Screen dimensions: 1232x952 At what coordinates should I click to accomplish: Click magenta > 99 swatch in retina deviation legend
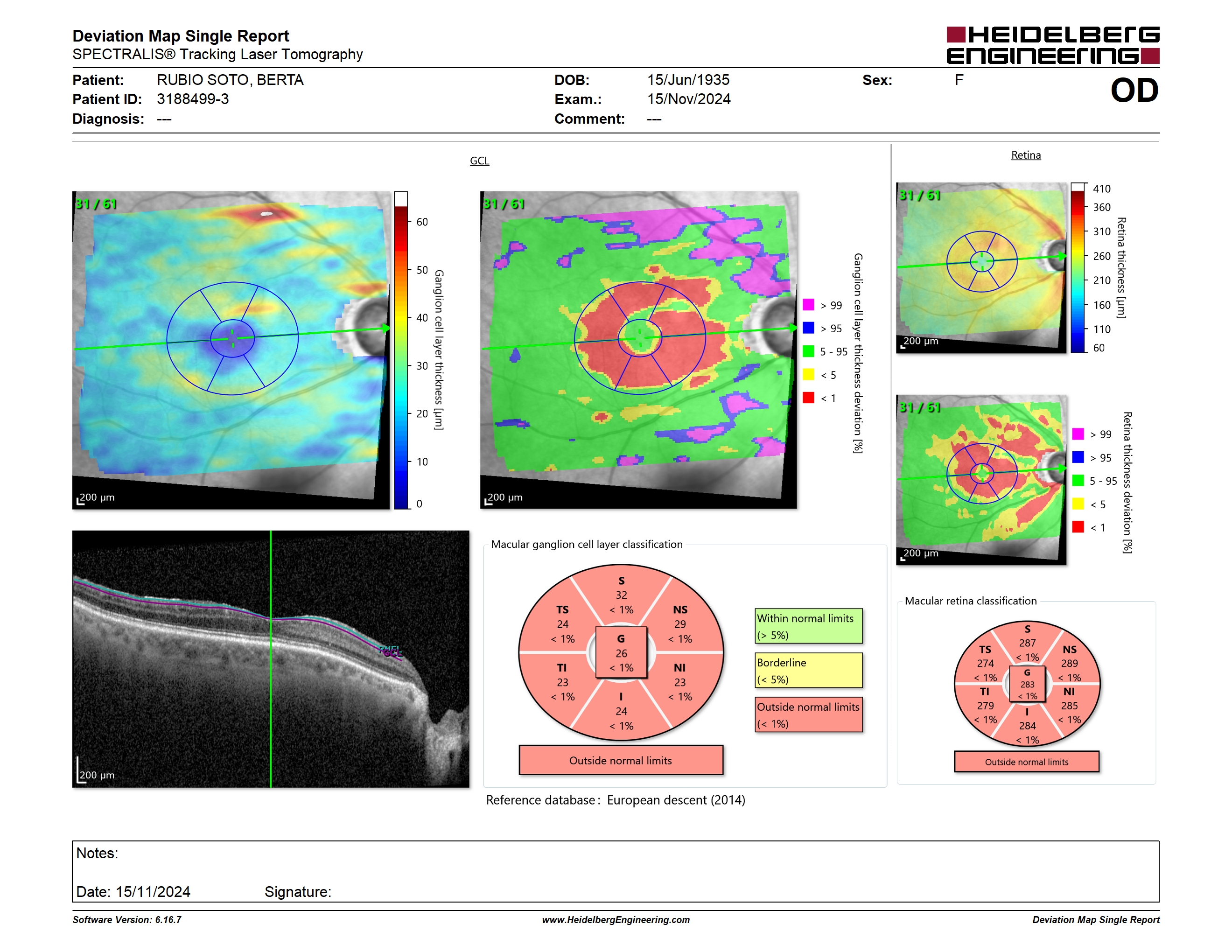[x=1078, y=434]
